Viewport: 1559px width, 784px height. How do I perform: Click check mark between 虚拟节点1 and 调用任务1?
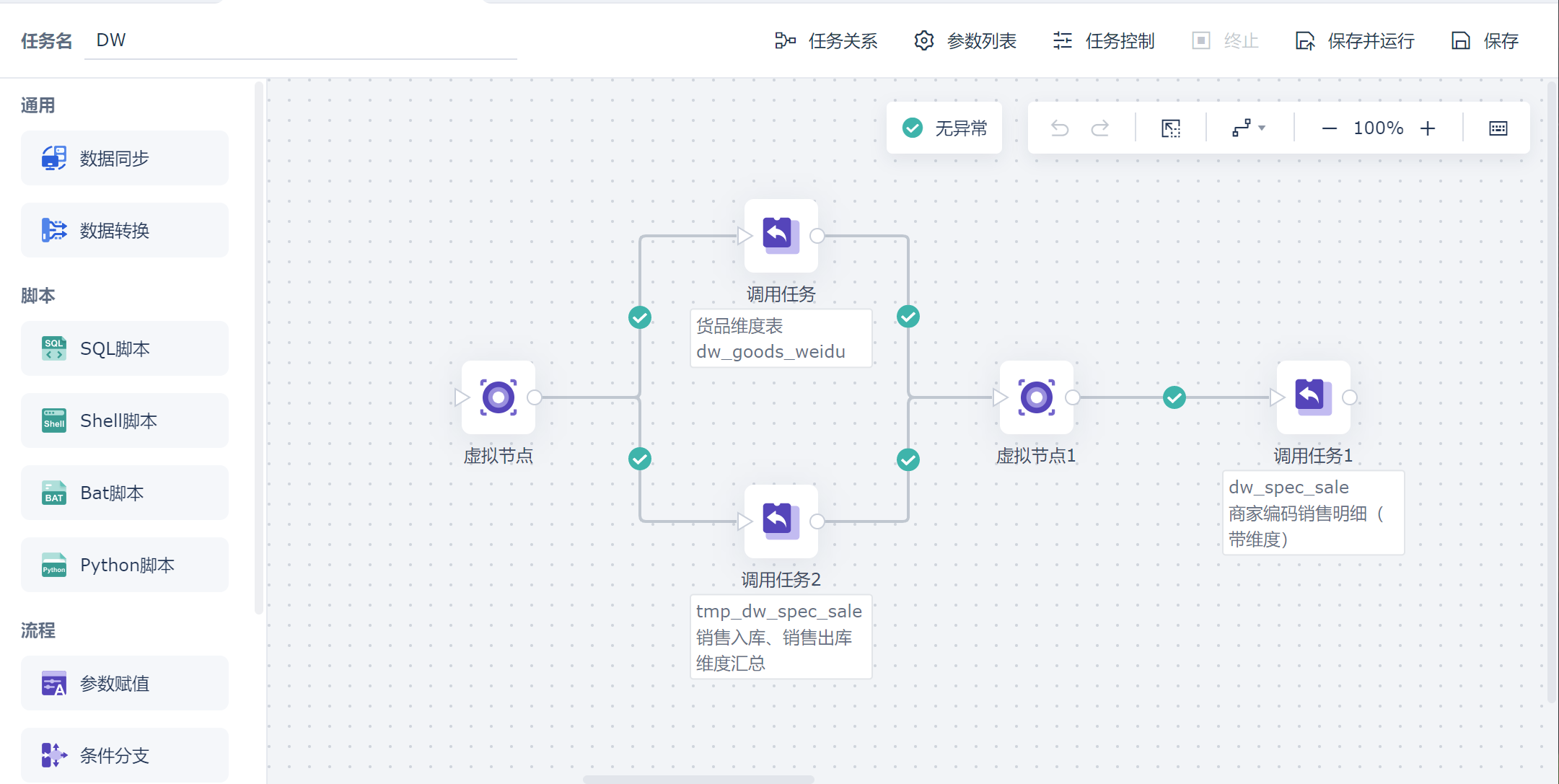click(x=1174, y=397)
